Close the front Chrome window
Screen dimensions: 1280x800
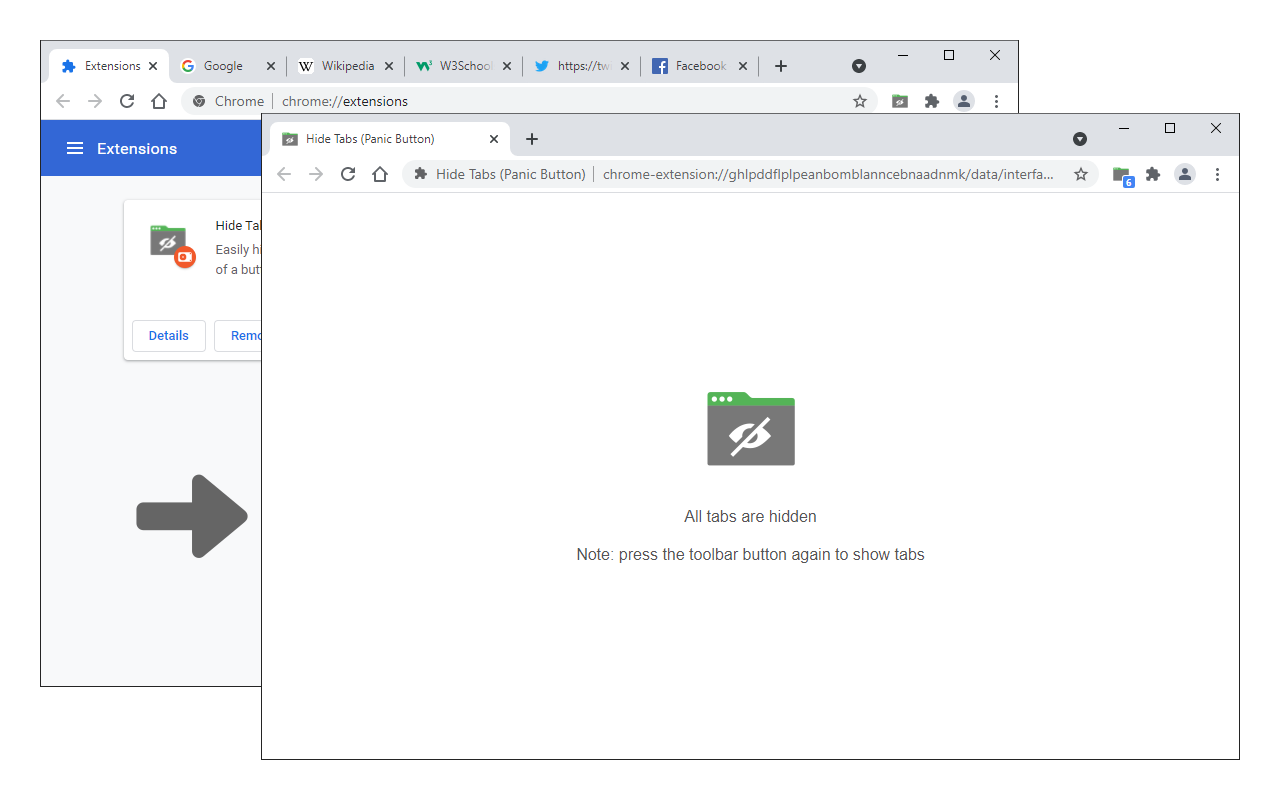pyautogui.click(x=1216, y=128)
